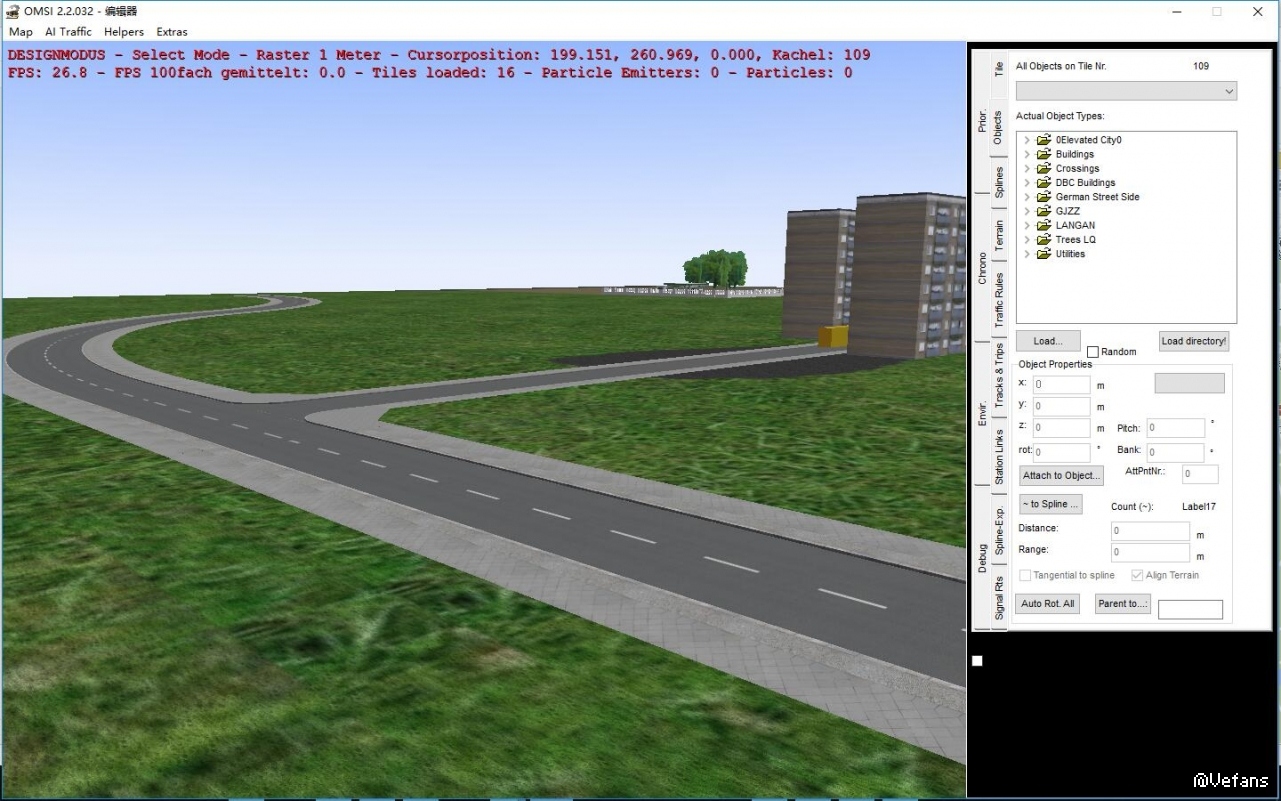The width and height of the screenshot is (1281, 801).
Task: Expand the Trees LQ tree node
Action: (1027, 239)
